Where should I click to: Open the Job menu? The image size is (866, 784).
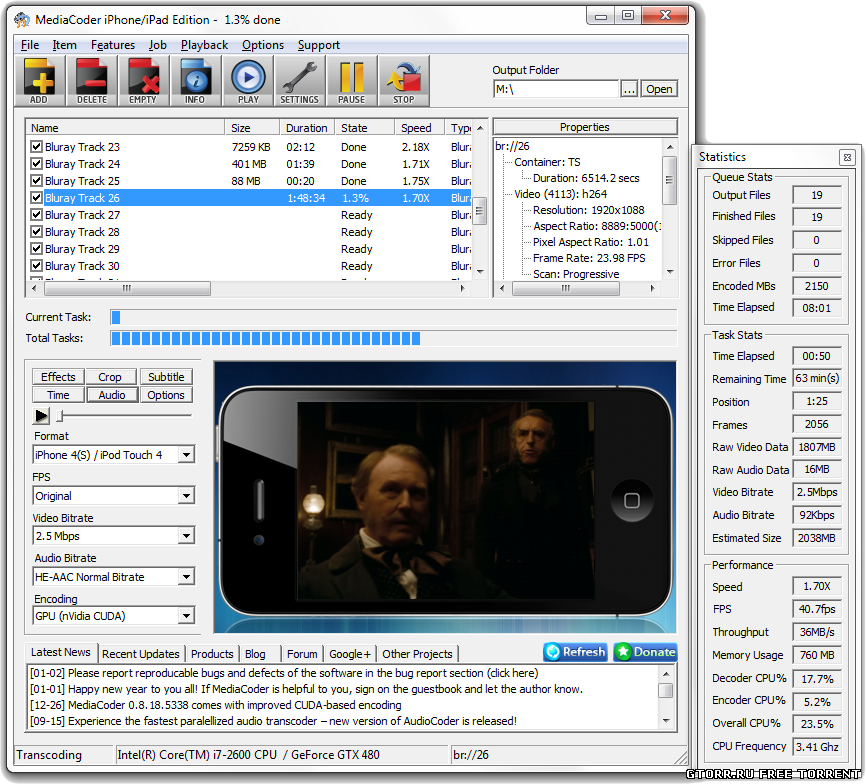[157, 45]
